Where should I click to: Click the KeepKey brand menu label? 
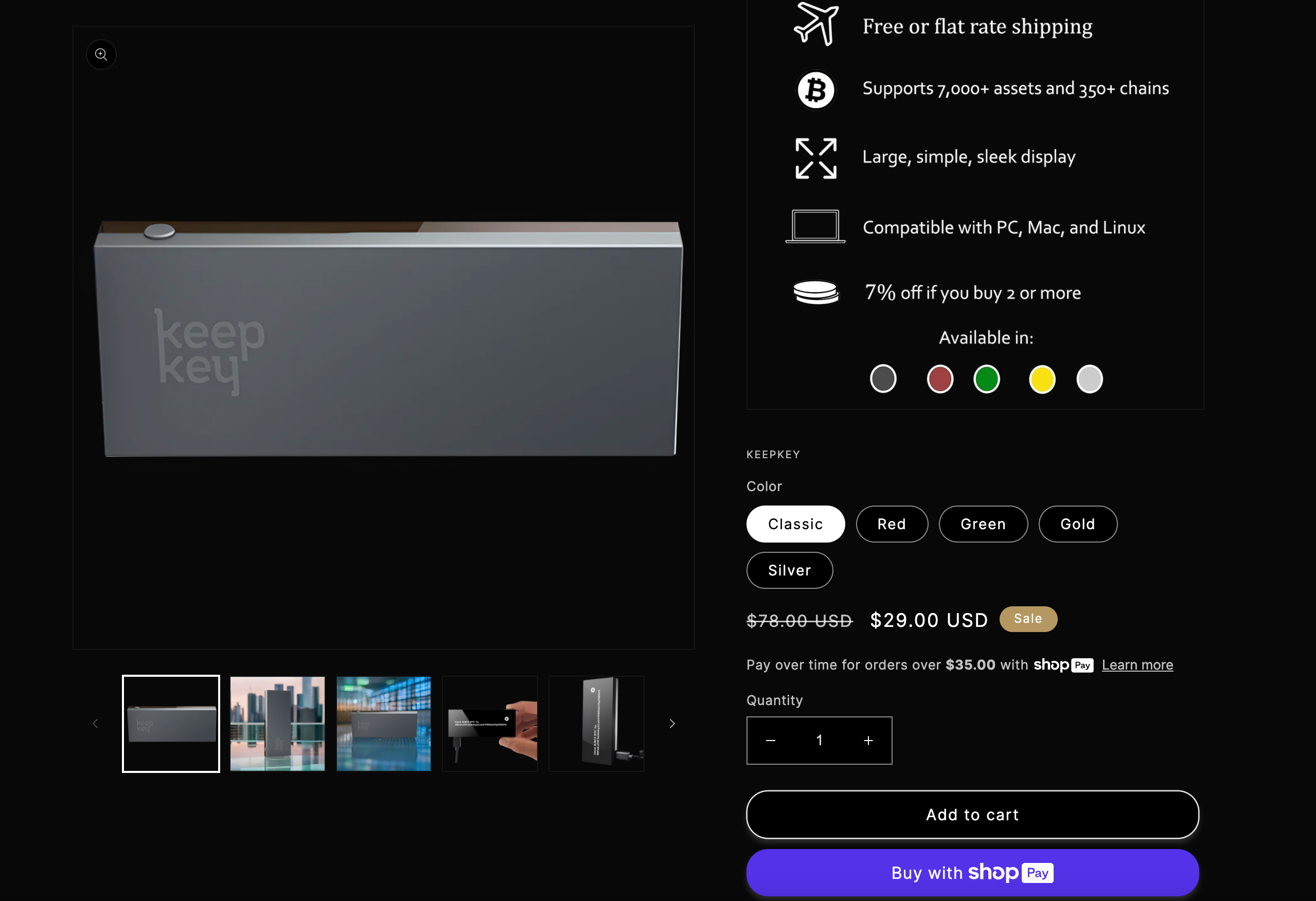click(773, 454)
